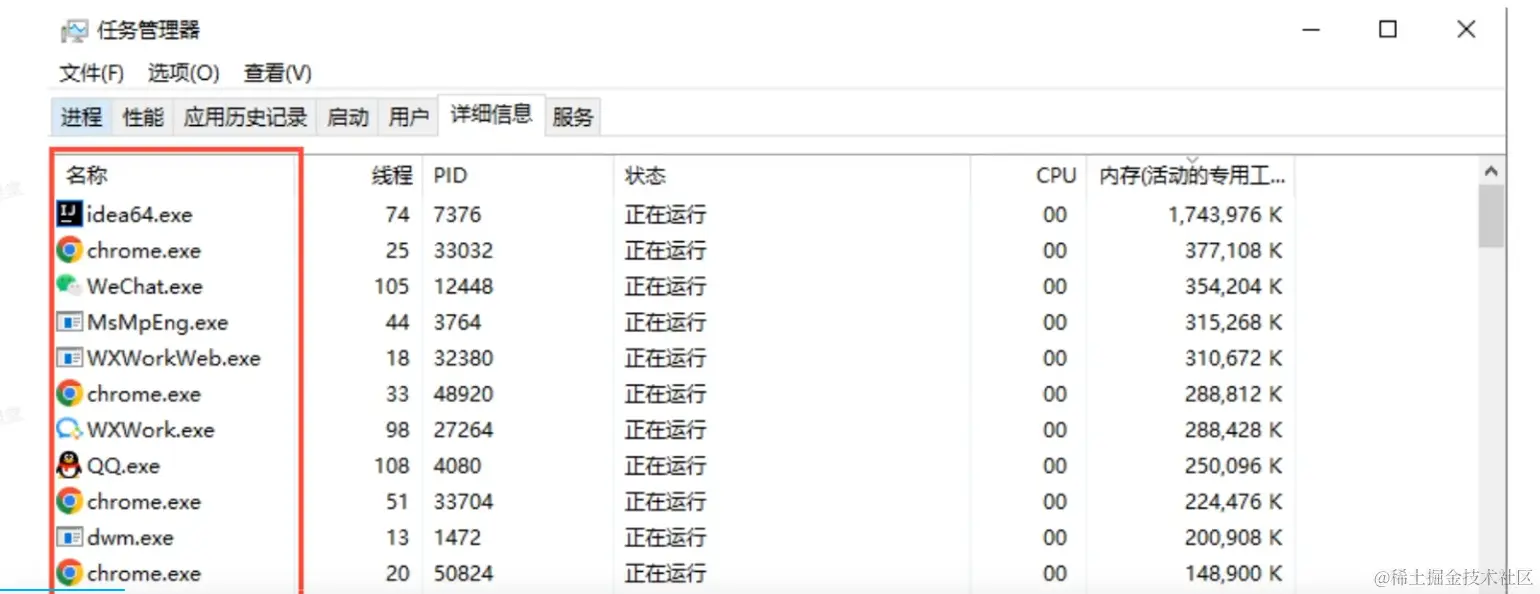The image size is (1540, 594).
Task: Click PID value 7376
Action: [x=457, y=214]
